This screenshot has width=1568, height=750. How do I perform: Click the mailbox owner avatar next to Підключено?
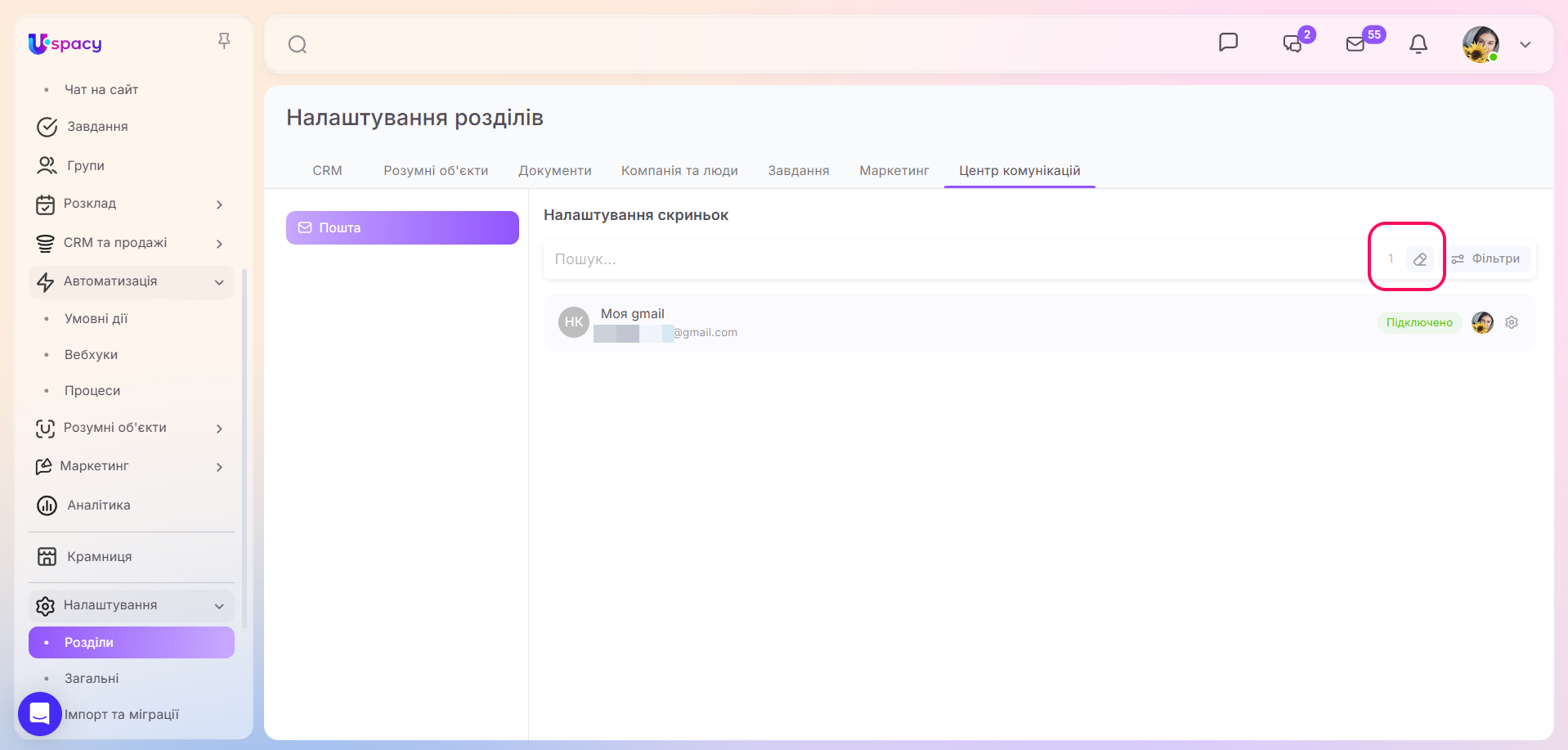(1482, 322)
